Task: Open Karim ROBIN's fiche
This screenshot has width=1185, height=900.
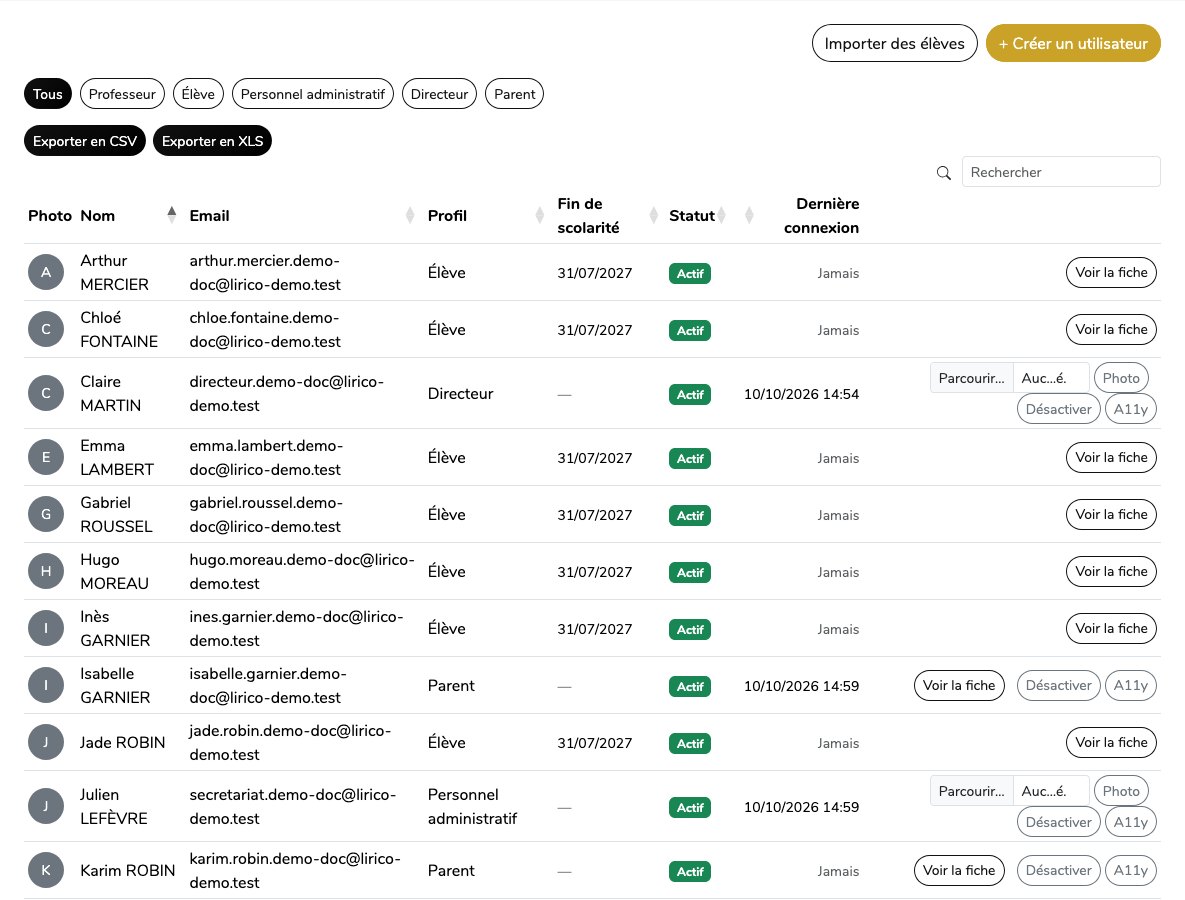Action: tap(959, 871)
